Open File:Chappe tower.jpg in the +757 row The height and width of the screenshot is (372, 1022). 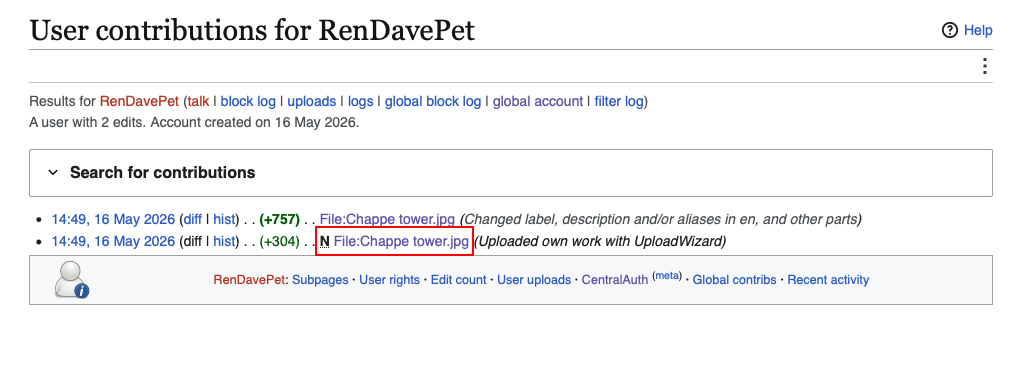(387, 220)
